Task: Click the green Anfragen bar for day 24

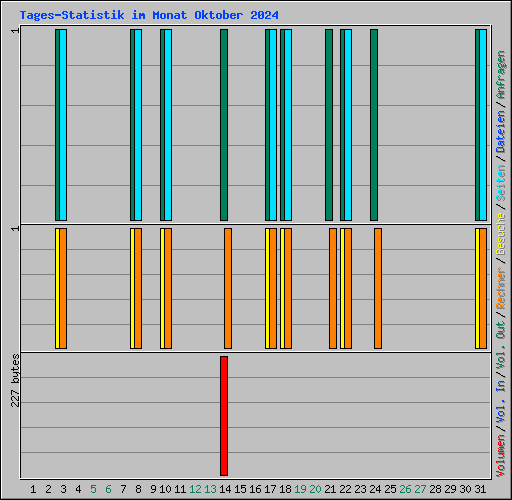Action: click(374, 125)
